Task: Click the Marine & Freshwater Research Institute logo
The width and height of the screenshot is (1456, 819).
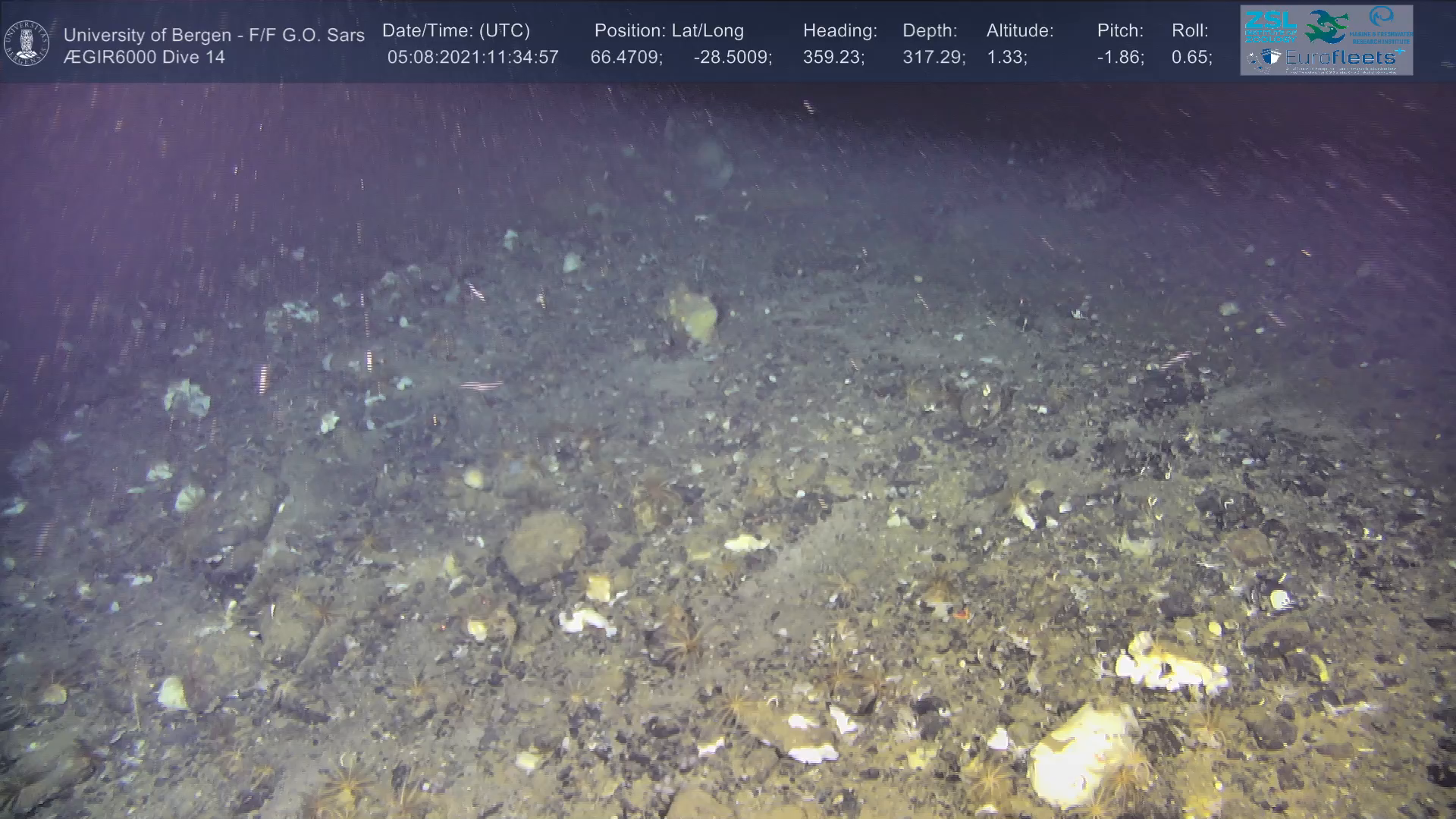Action: [x=1382, y=24]
